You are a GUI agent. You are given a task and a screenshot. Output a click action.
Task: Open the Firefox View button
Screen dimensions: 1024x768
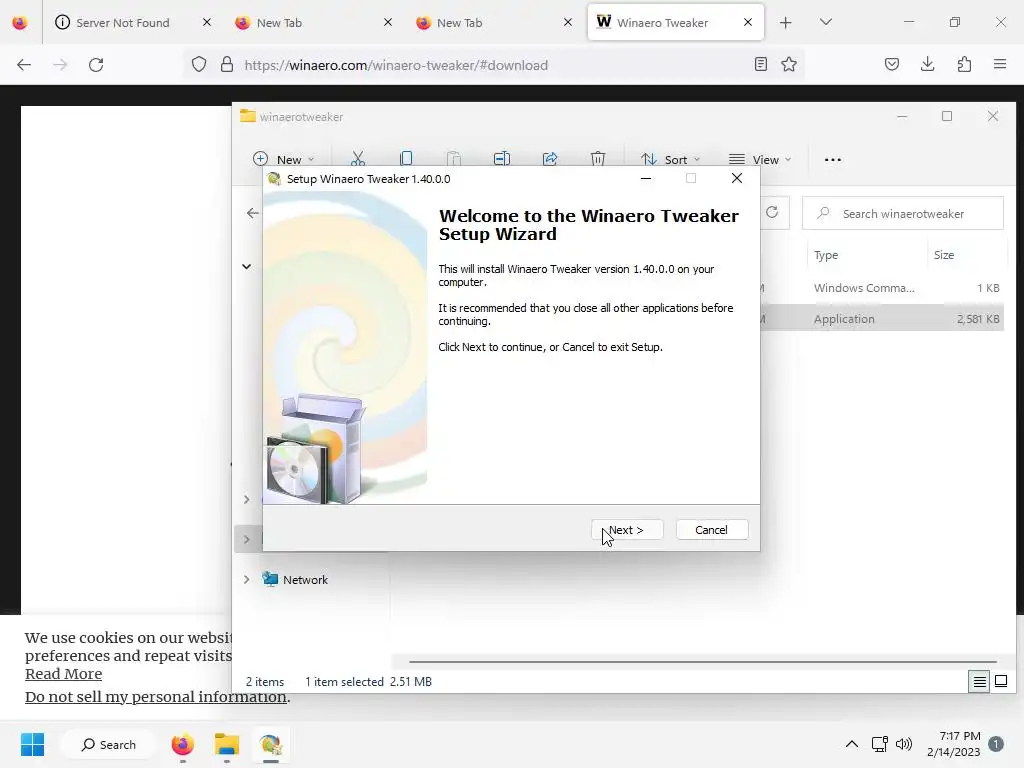click(x=20, y=23)
